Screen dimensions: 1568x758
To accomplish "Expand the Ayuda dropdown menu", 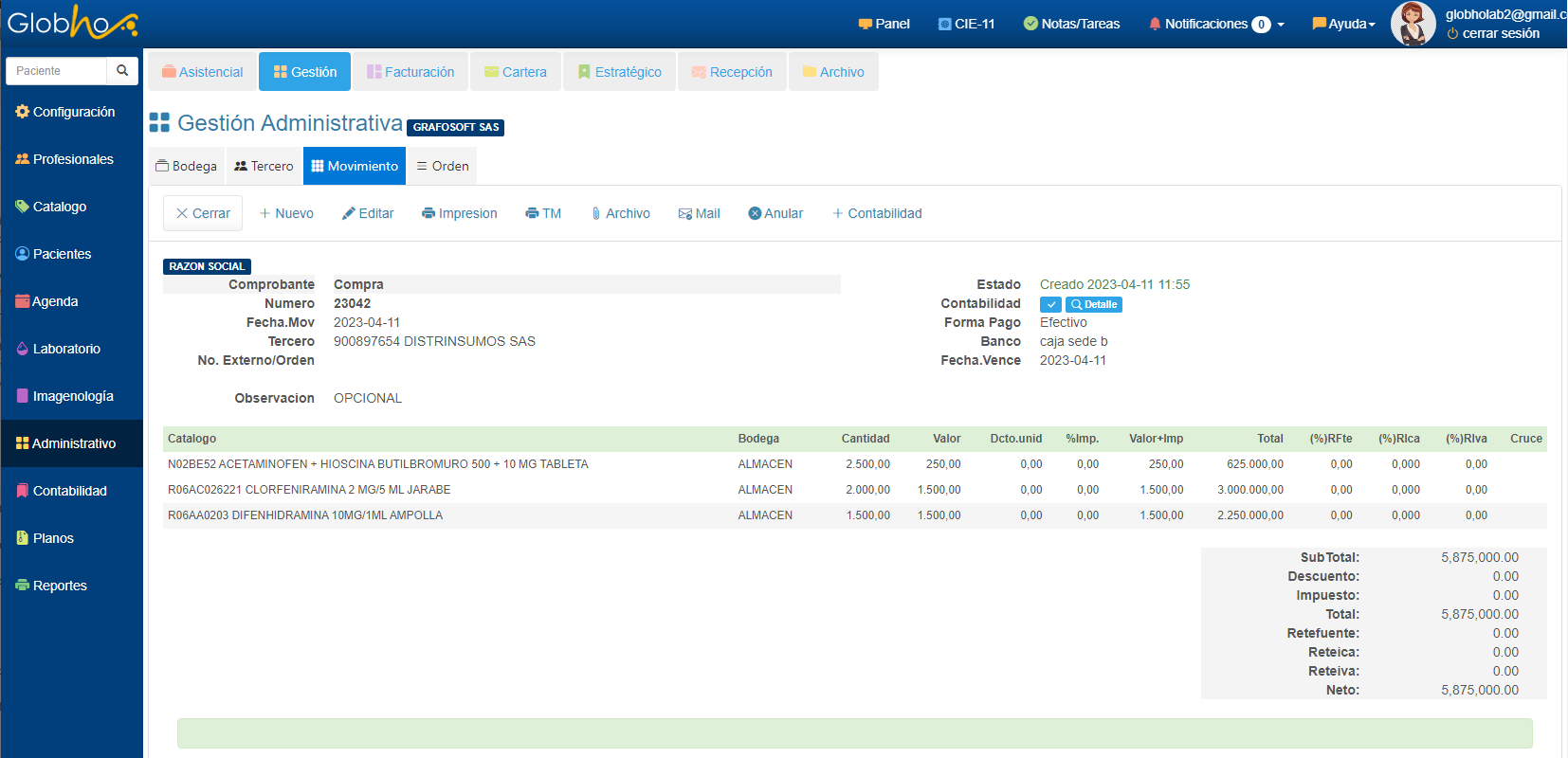I will [x=1344, y=24].
